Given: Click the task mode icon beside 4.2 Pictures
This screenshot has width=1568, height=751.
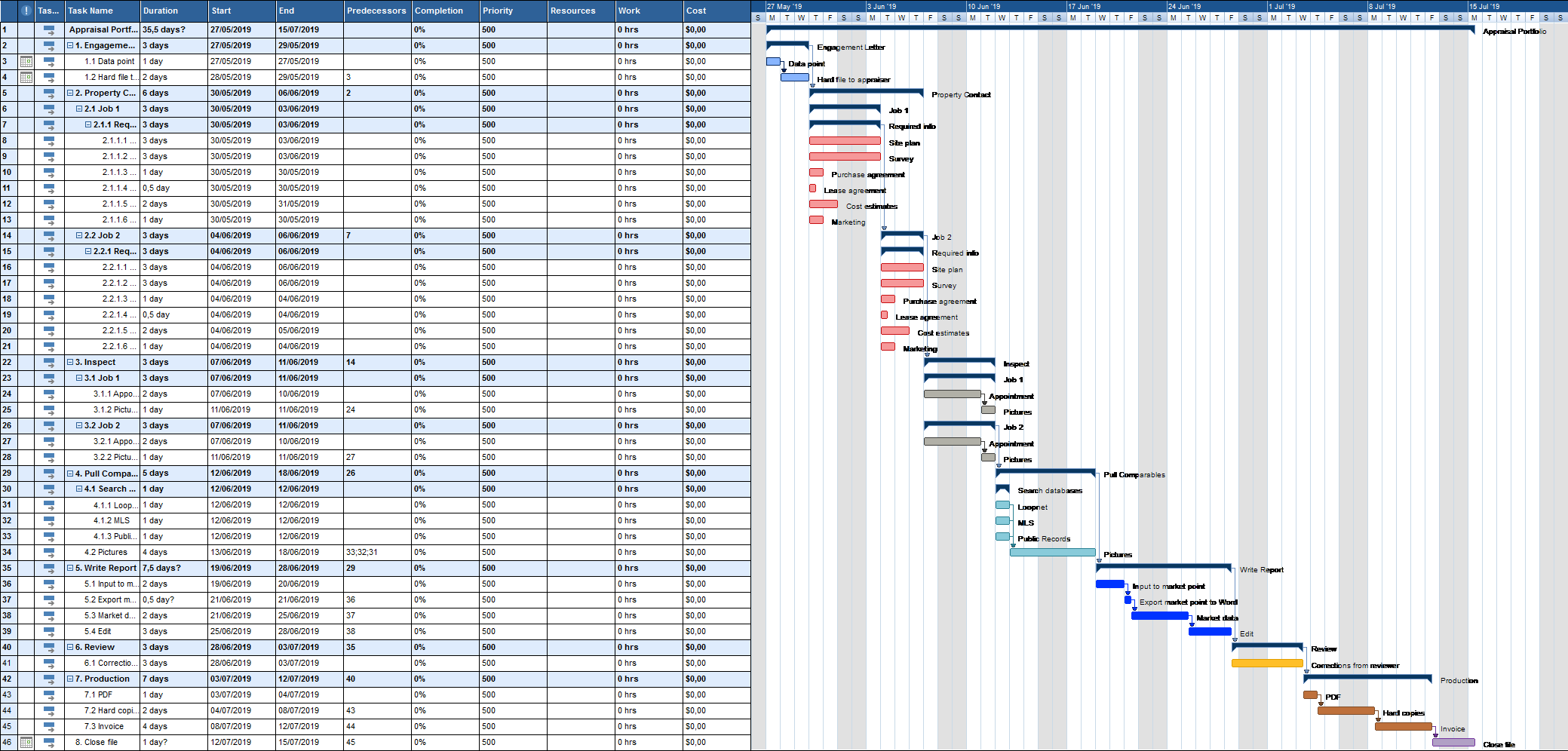Looking at the screenshot, I should 48,552.
